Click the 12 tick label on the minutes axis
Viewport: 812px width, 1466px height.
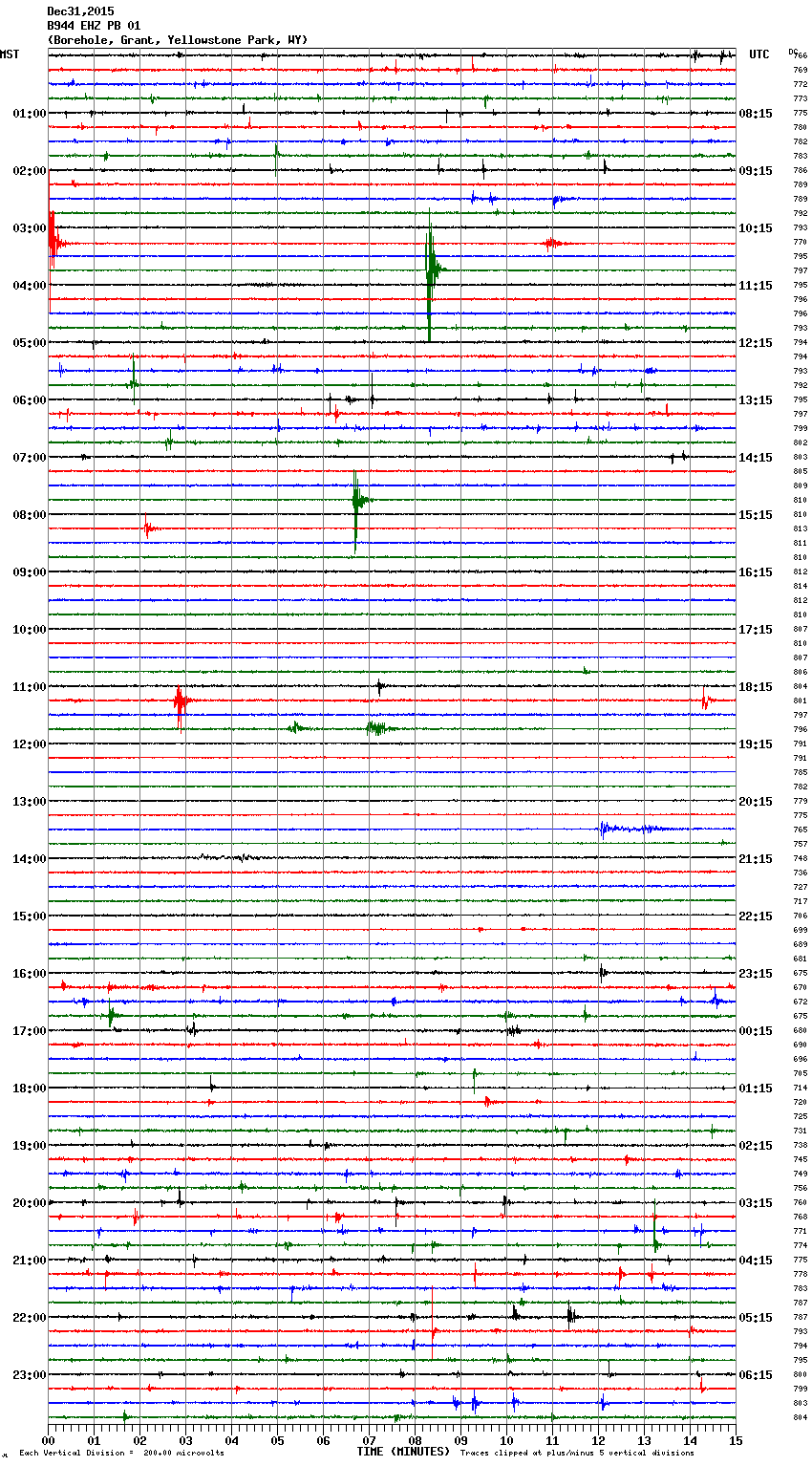pos(598,1440)
